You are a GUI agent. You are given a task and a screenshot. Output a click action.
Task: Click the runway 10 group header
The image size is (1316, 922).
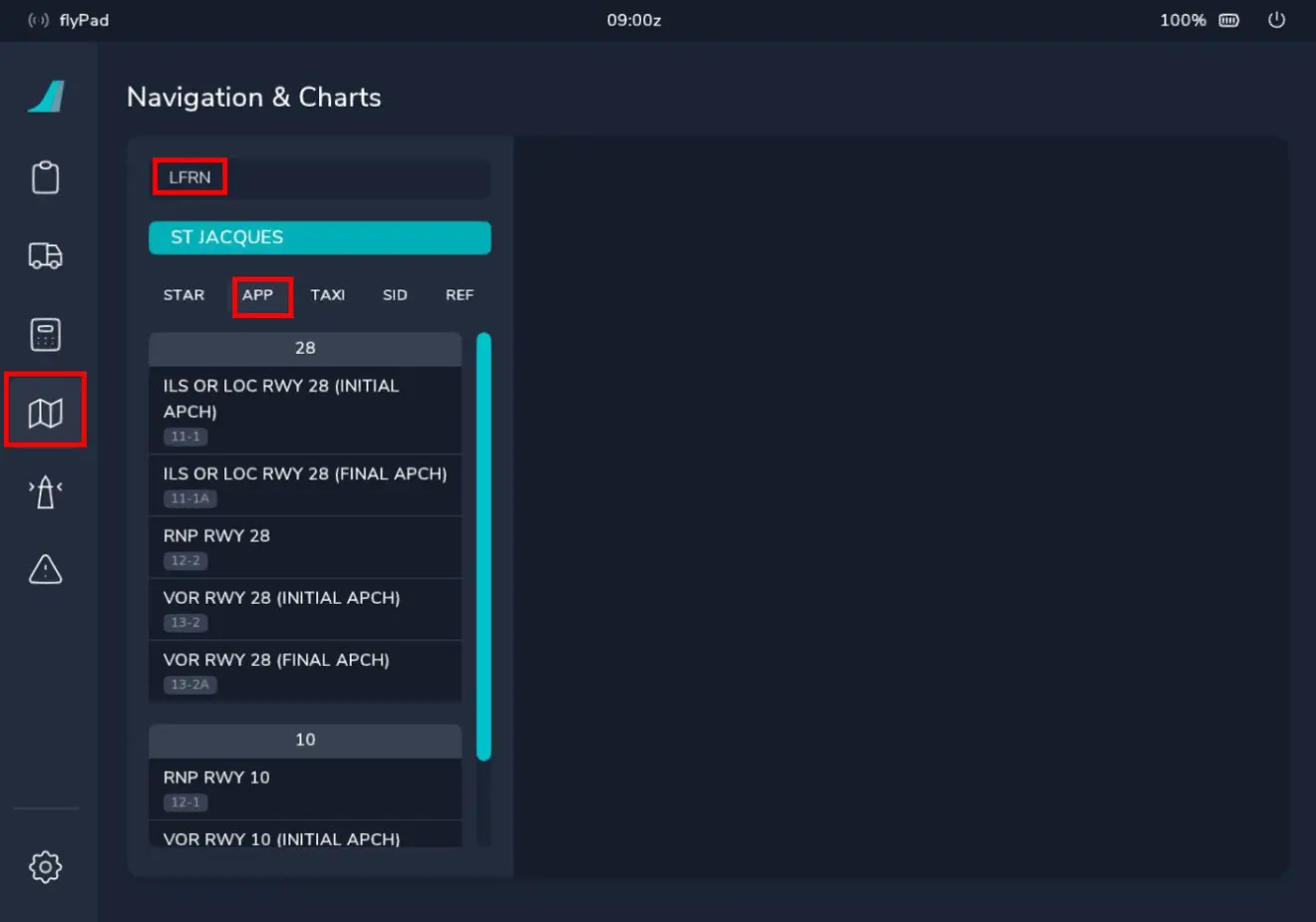305,741
